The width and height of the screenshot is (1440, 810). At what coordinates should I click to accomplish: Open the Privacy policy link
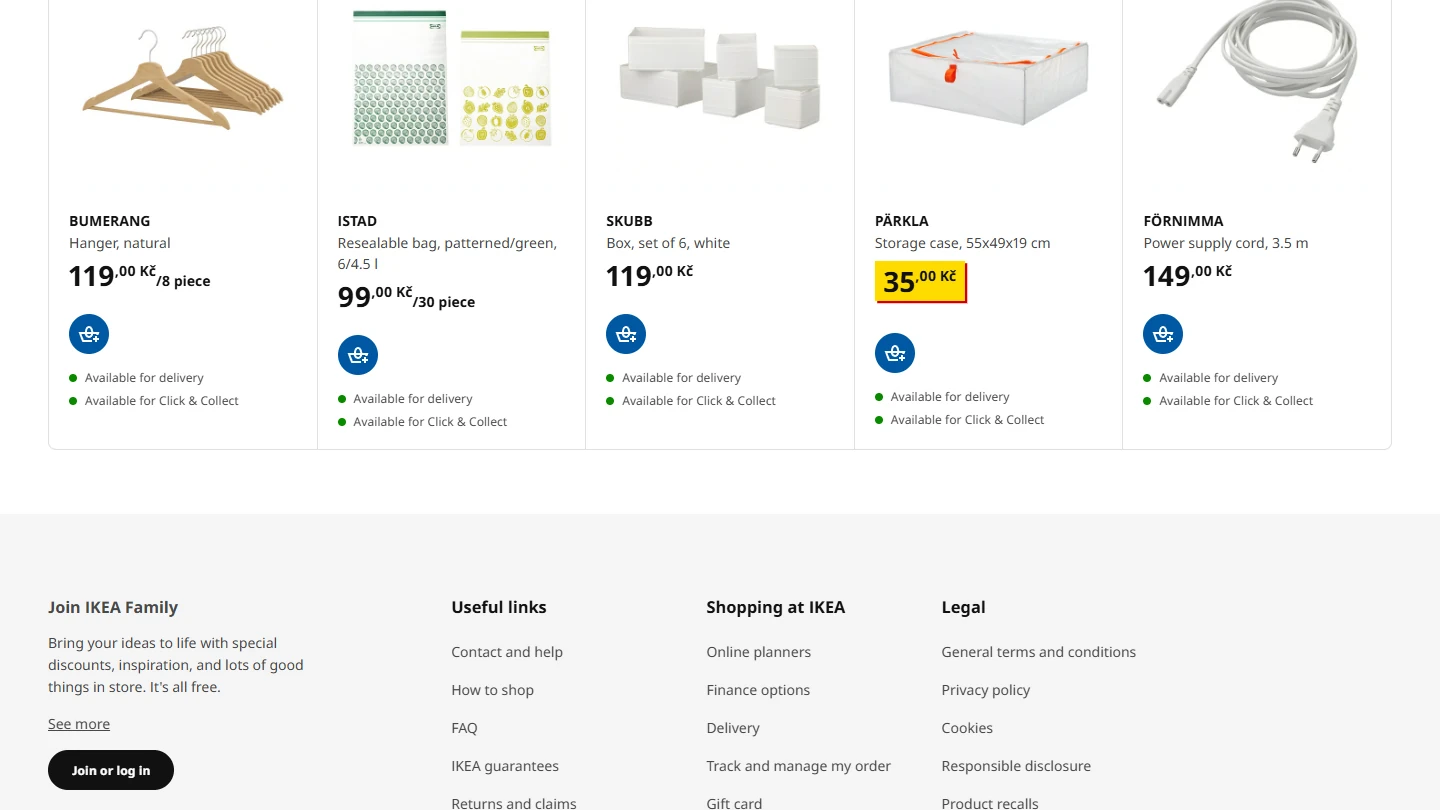coord(985,690)
